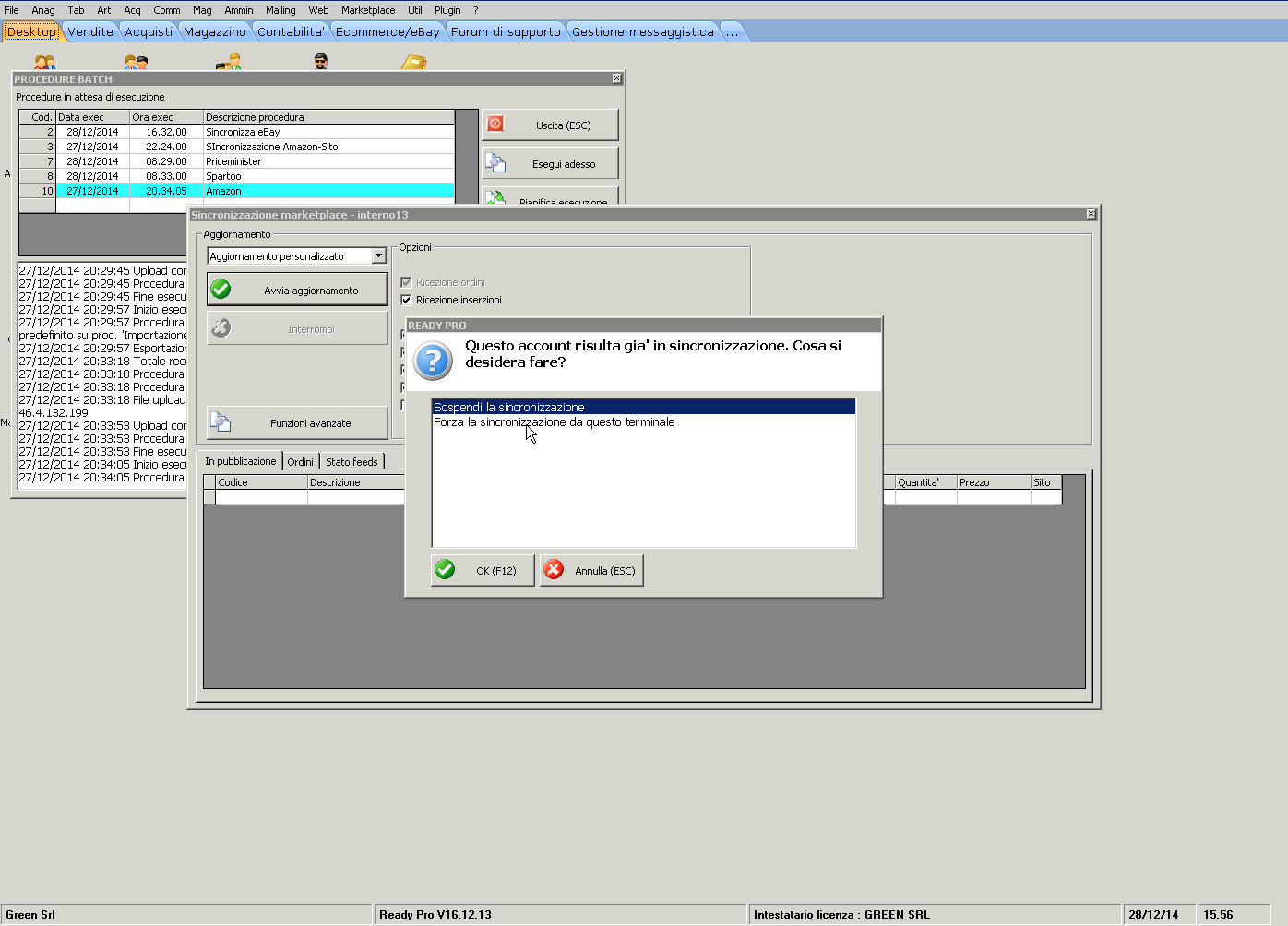
Task: Select 'Forza la sincronizzazione da questo terminale'
Action: click(643, 422)
